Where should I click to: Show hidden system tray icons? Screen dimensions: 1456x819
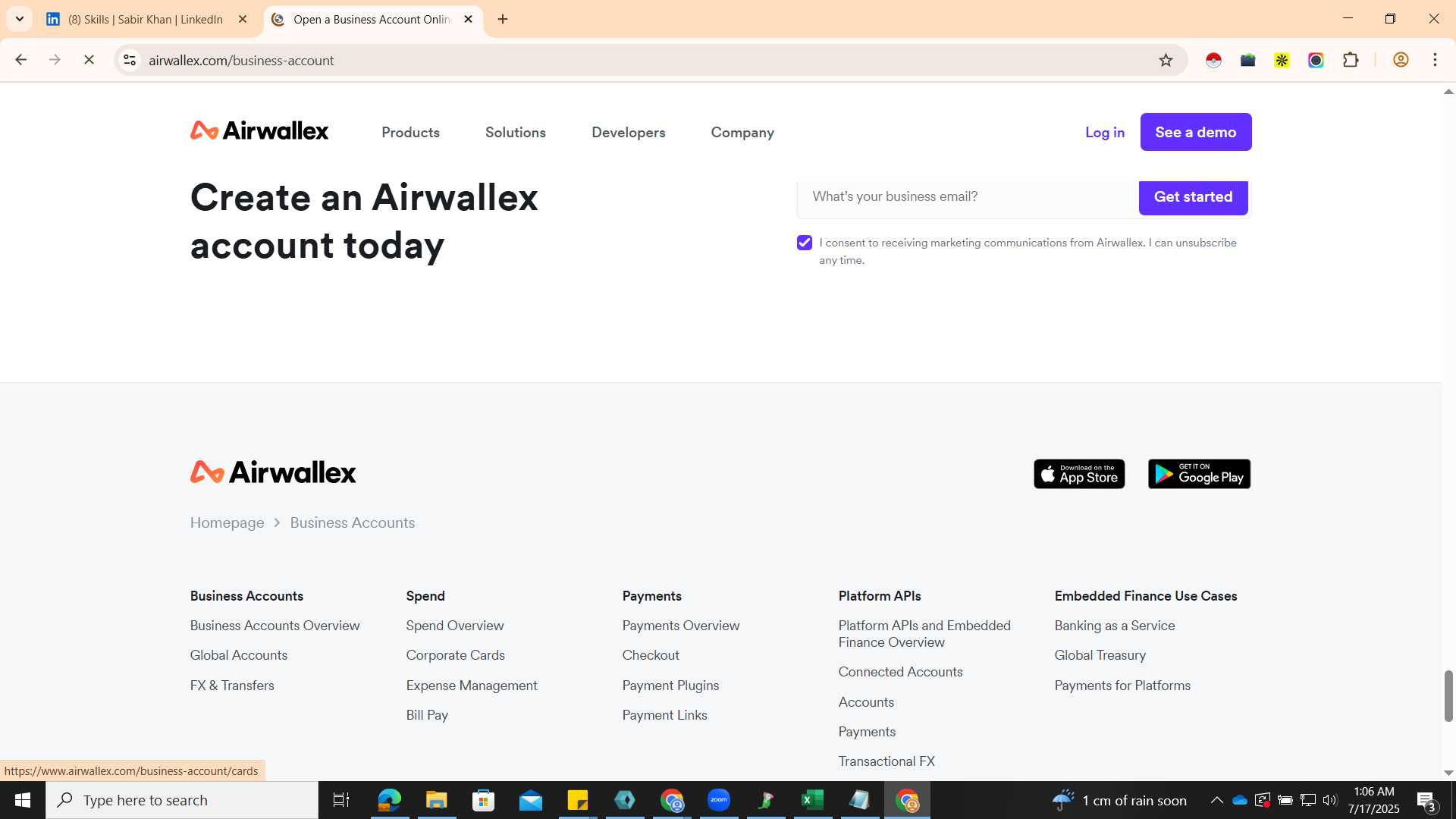(x=1216, y=800)
